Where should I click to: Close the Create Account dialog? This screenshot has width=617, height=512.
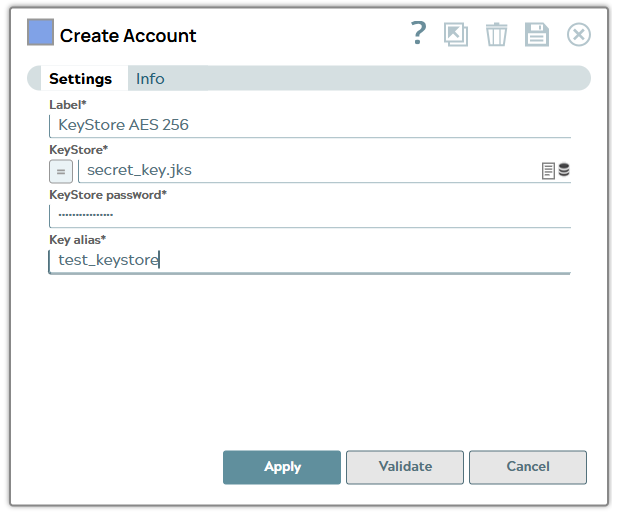(x=578, y=35)
